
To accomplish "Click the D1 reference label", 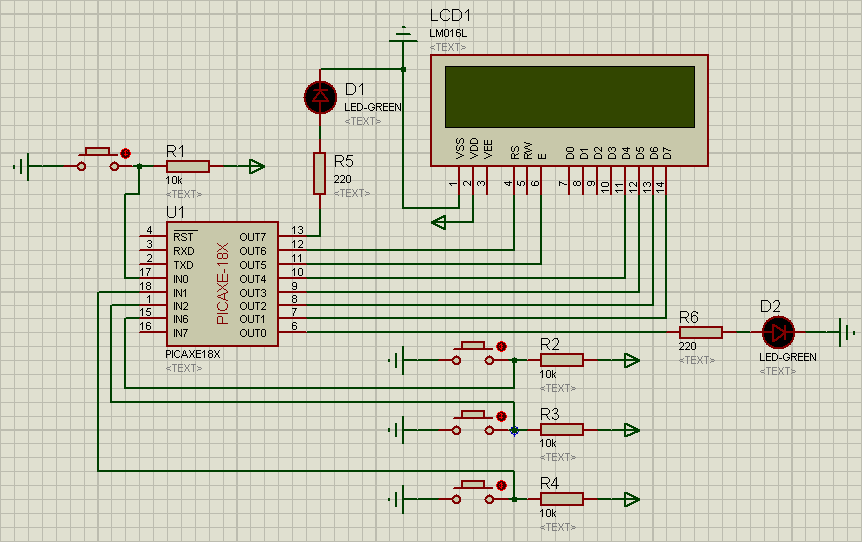I will (355, 89).
